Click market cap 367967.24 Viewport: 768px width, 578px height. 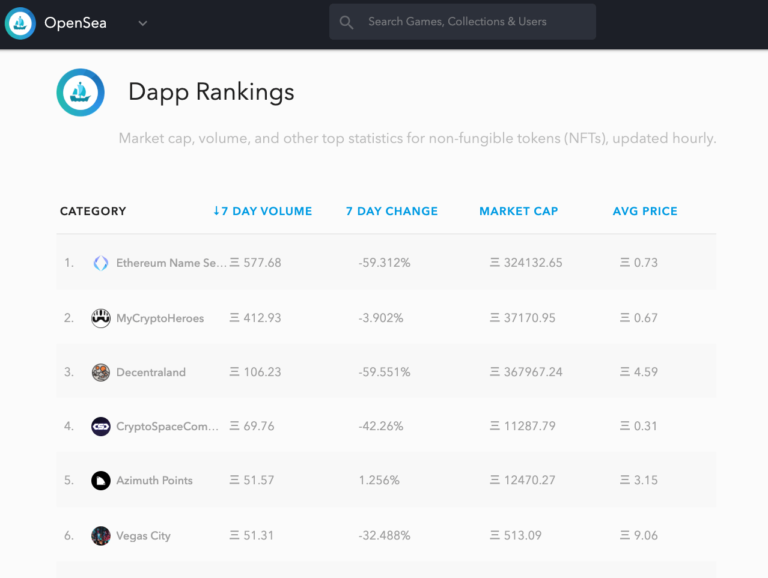(527, 372)
